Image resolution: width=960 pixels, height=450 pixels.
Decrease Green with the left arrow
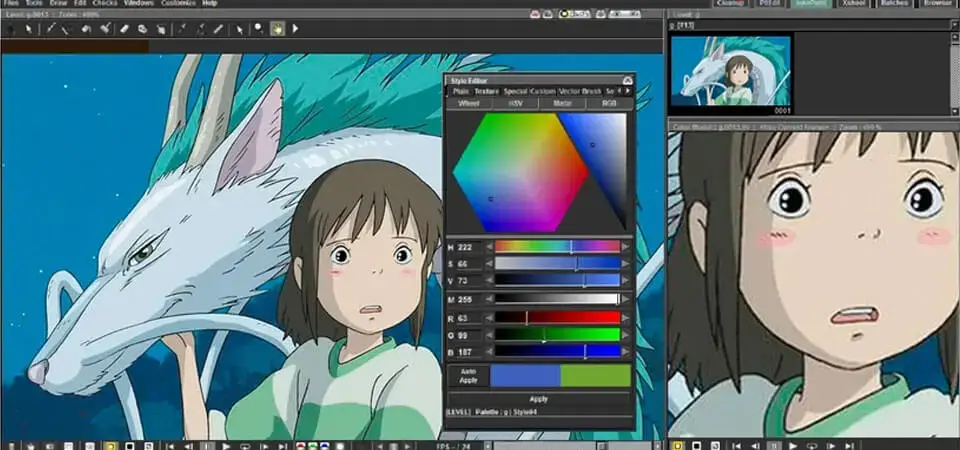[489, 335]
